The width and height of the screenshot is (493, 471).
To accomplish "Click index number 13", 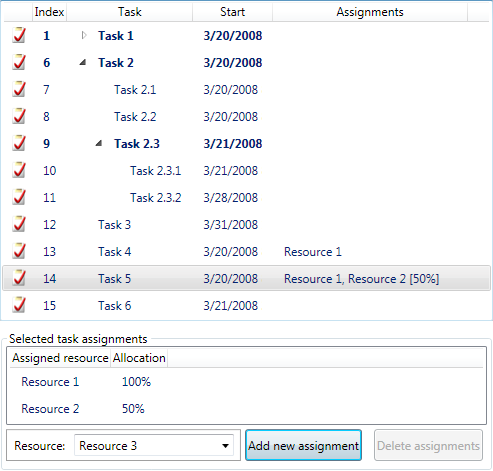I will click(49, 252).
